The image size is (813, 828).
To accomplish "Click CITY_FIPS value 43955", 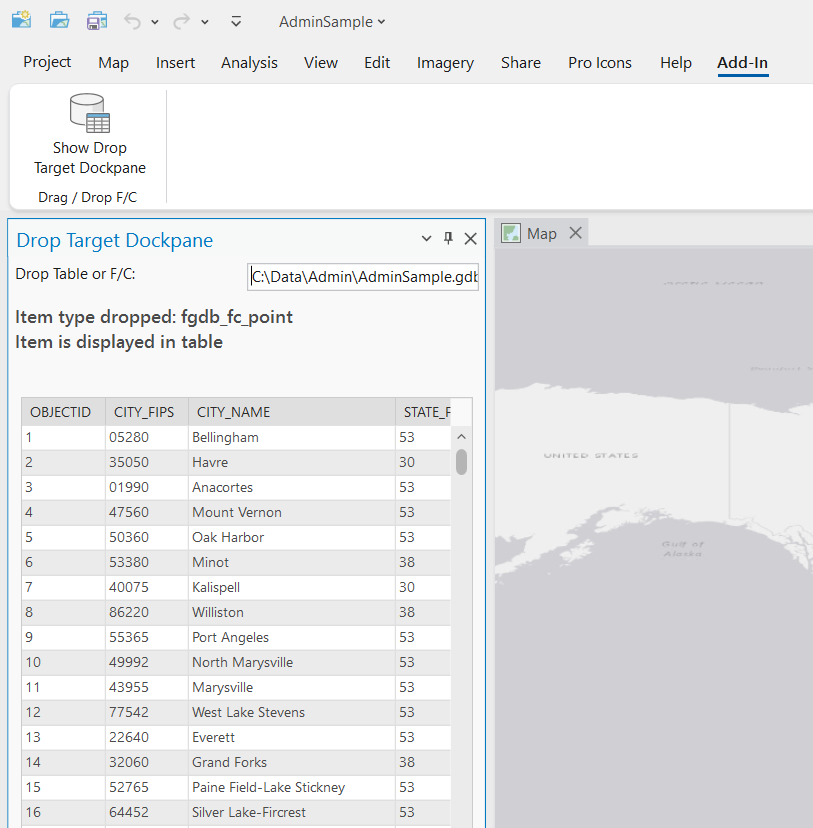I will pos(147,687).
